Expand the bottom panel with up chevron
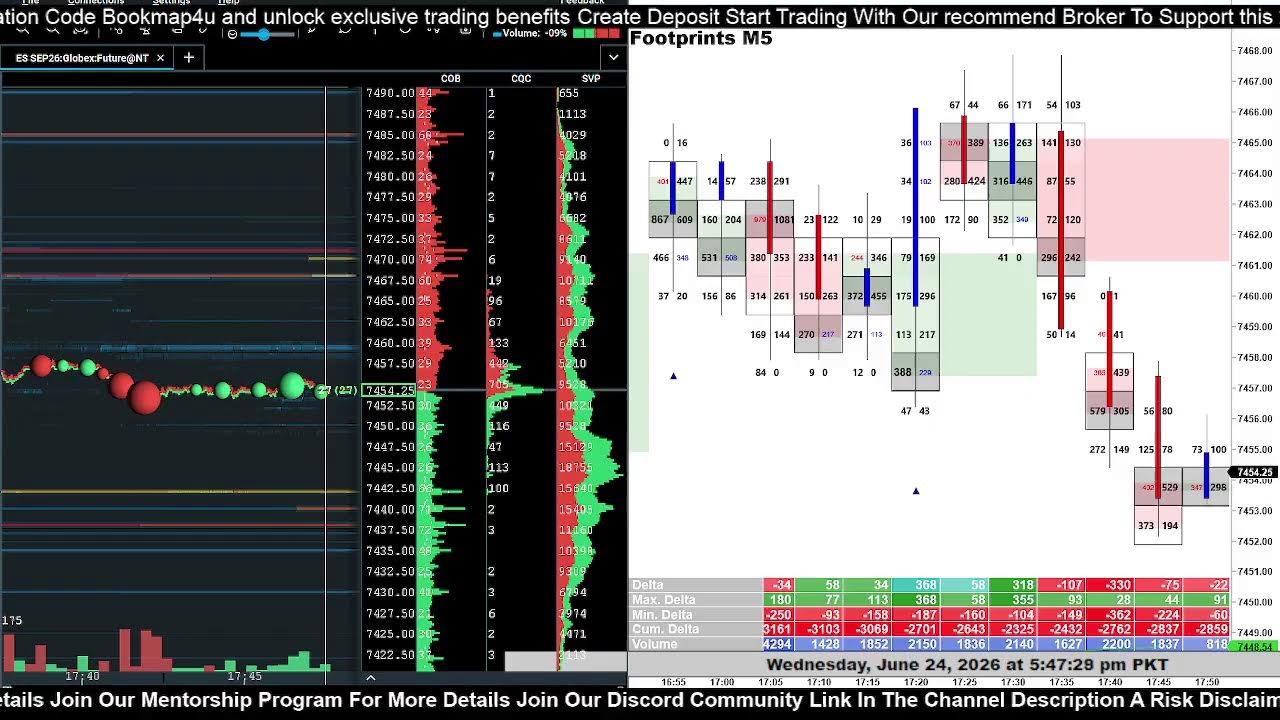 (x=370, y=679)
